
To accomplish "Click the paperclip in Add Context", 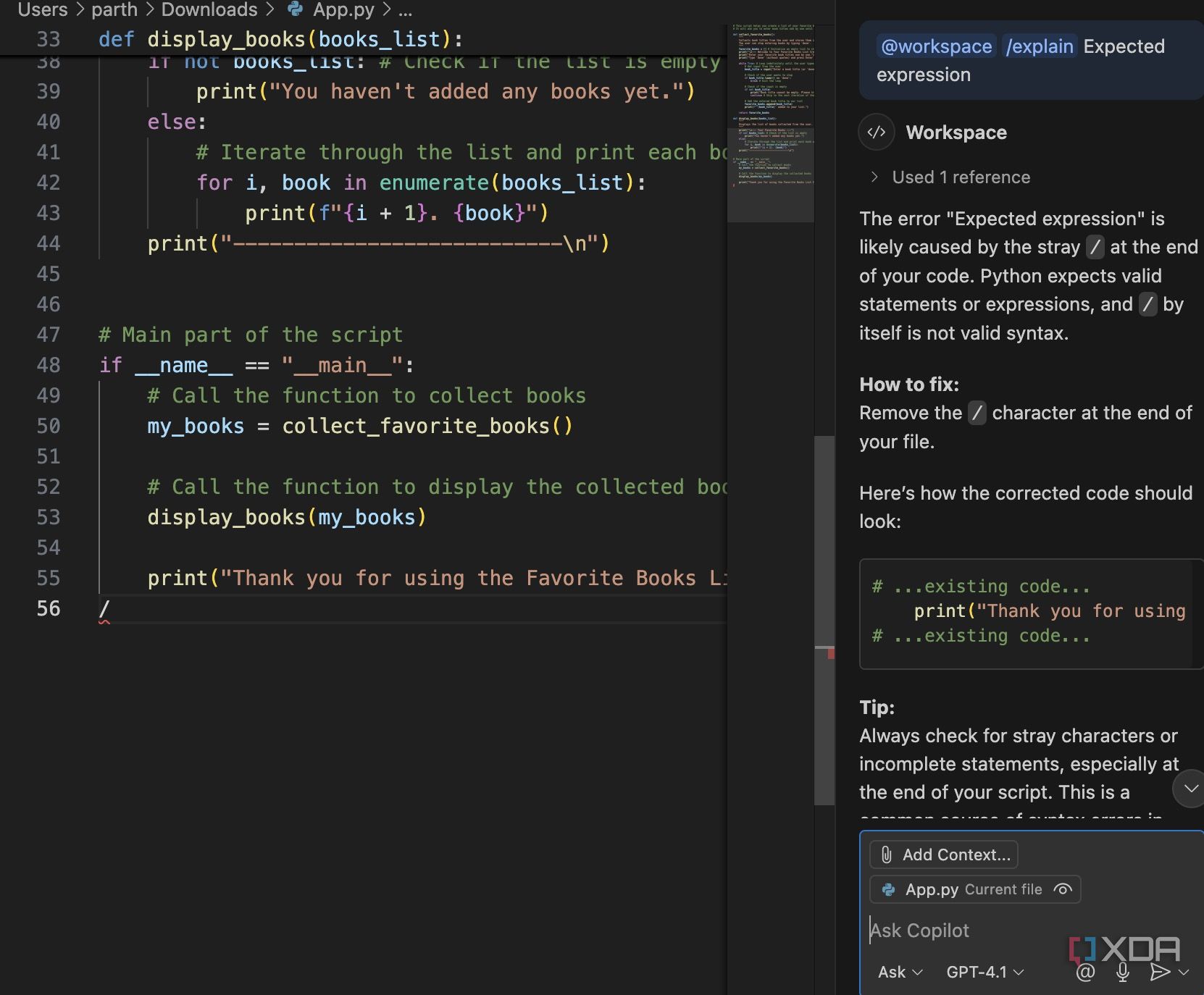I will pos(887,855).
